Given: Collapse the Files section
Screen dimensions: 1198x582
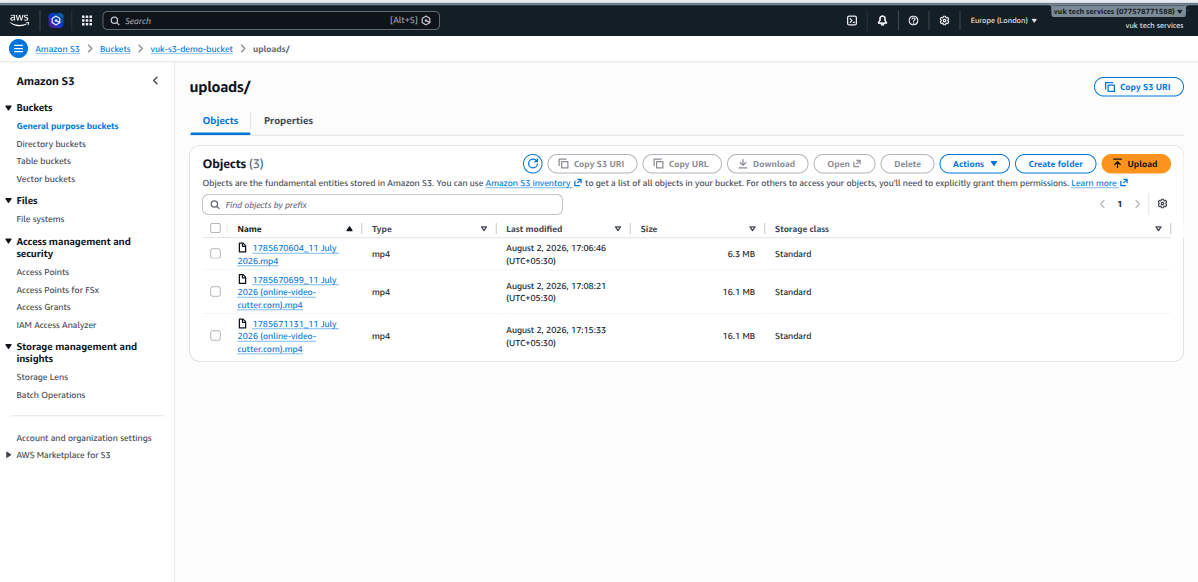Looking at the screenshot, I should [x=8, y=201].
